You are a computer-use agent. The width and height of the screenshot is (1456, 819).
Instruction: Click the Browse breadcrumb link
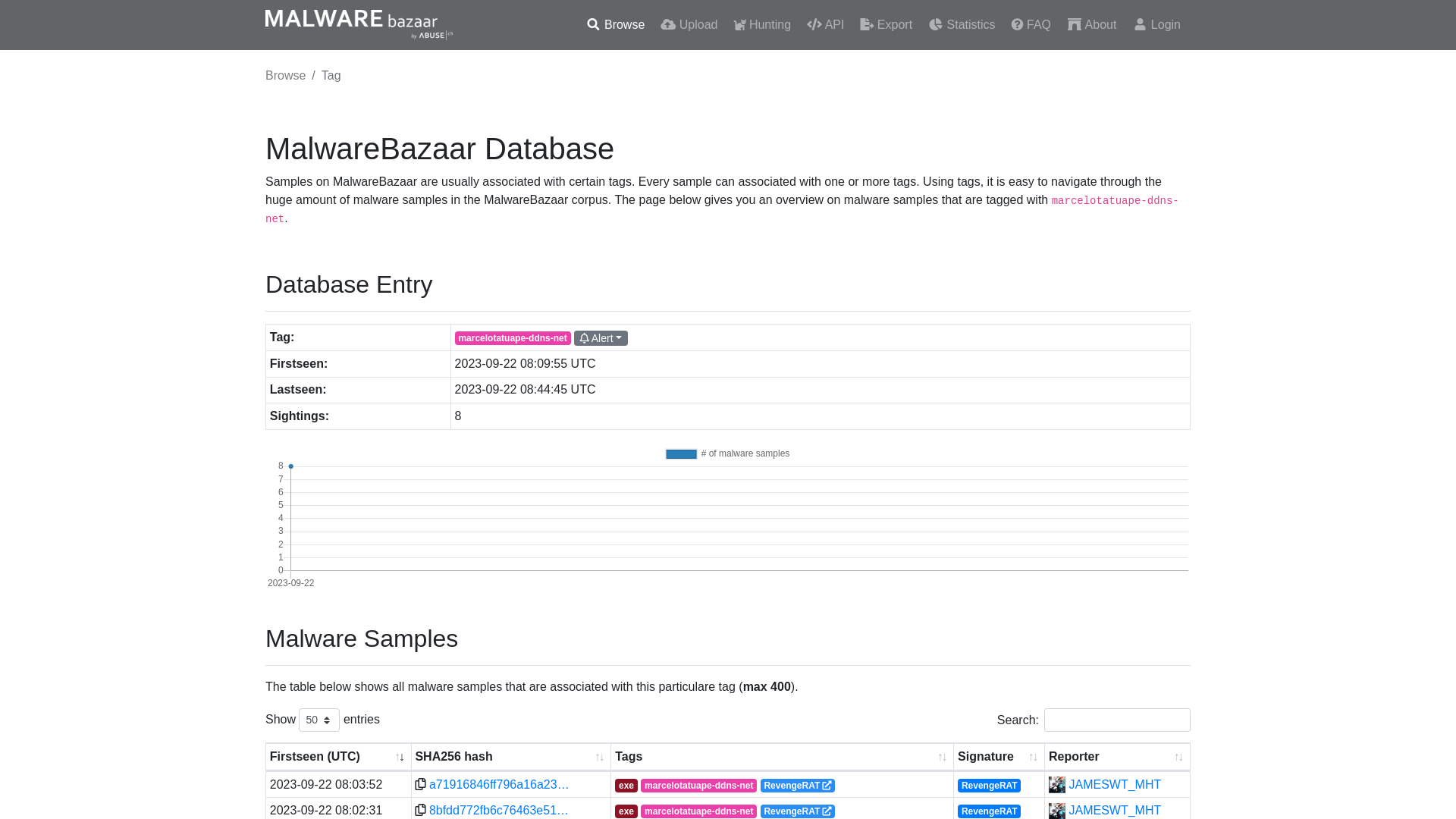(285, 76)
